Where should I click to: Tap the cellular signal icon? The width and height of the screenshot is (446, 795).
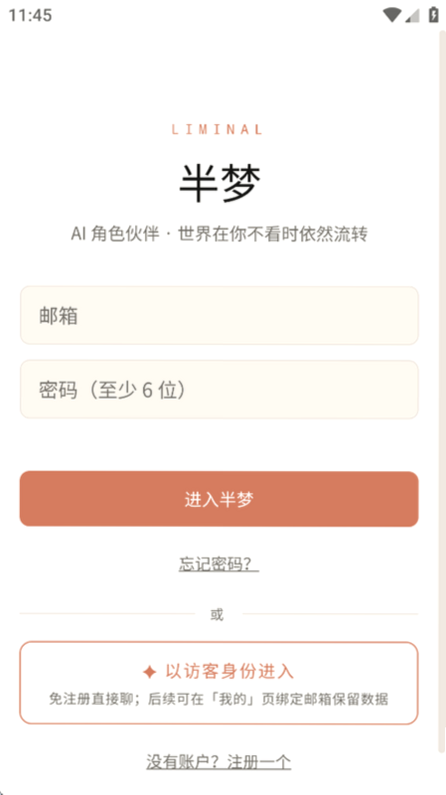(412, 16)
